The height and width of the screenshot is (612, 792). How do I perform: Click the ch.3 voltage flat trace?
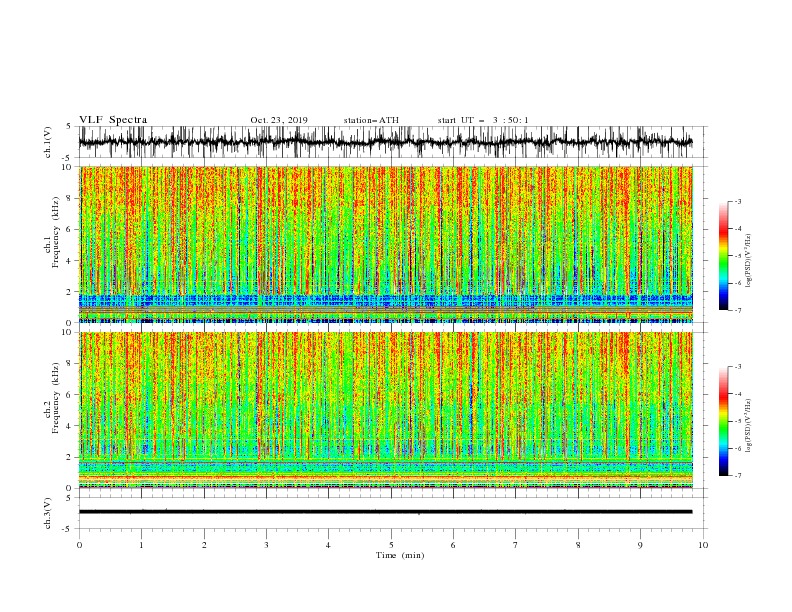tap(386, 512)
